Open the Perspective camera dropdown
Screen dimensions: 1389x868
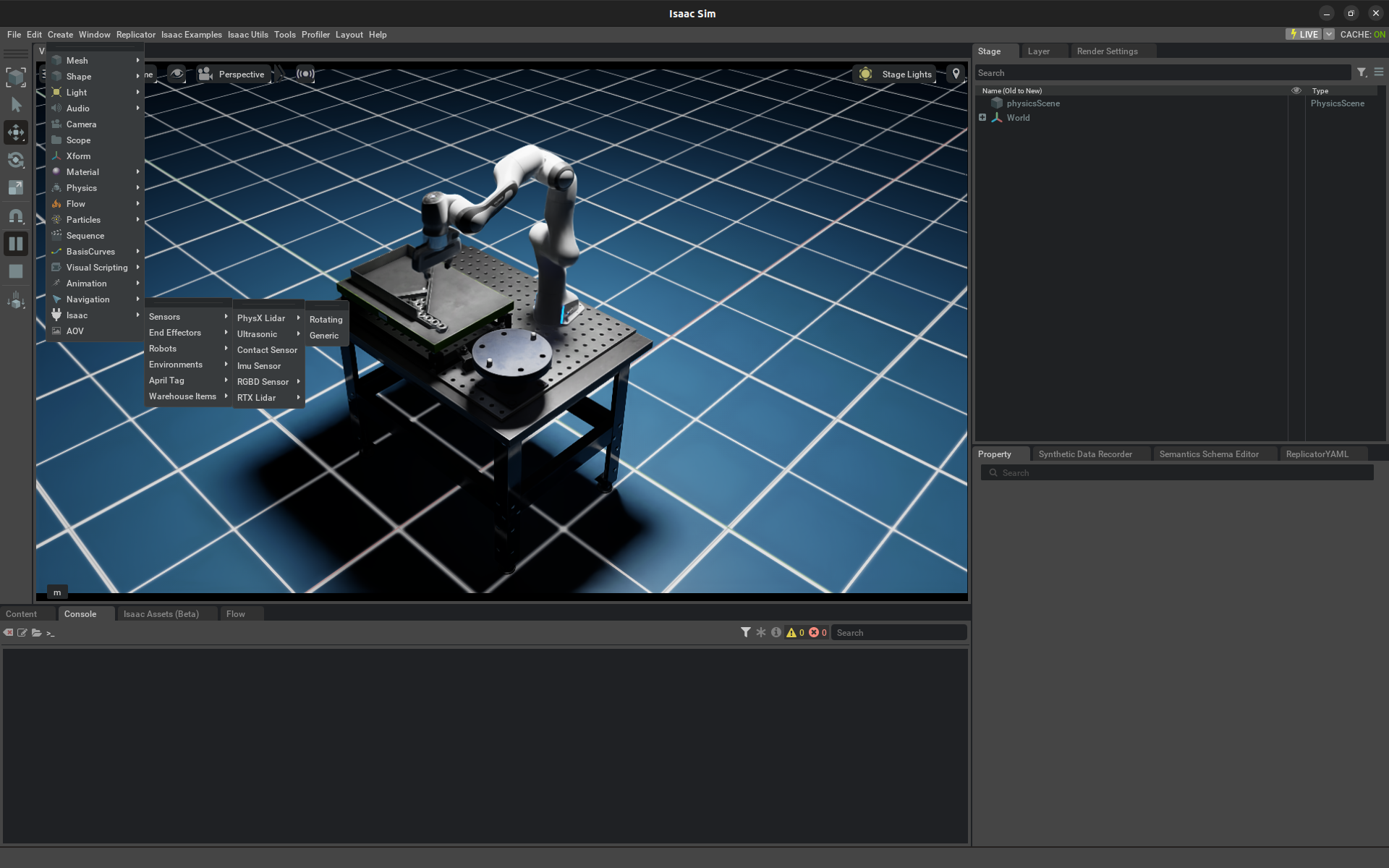point(234,74)
